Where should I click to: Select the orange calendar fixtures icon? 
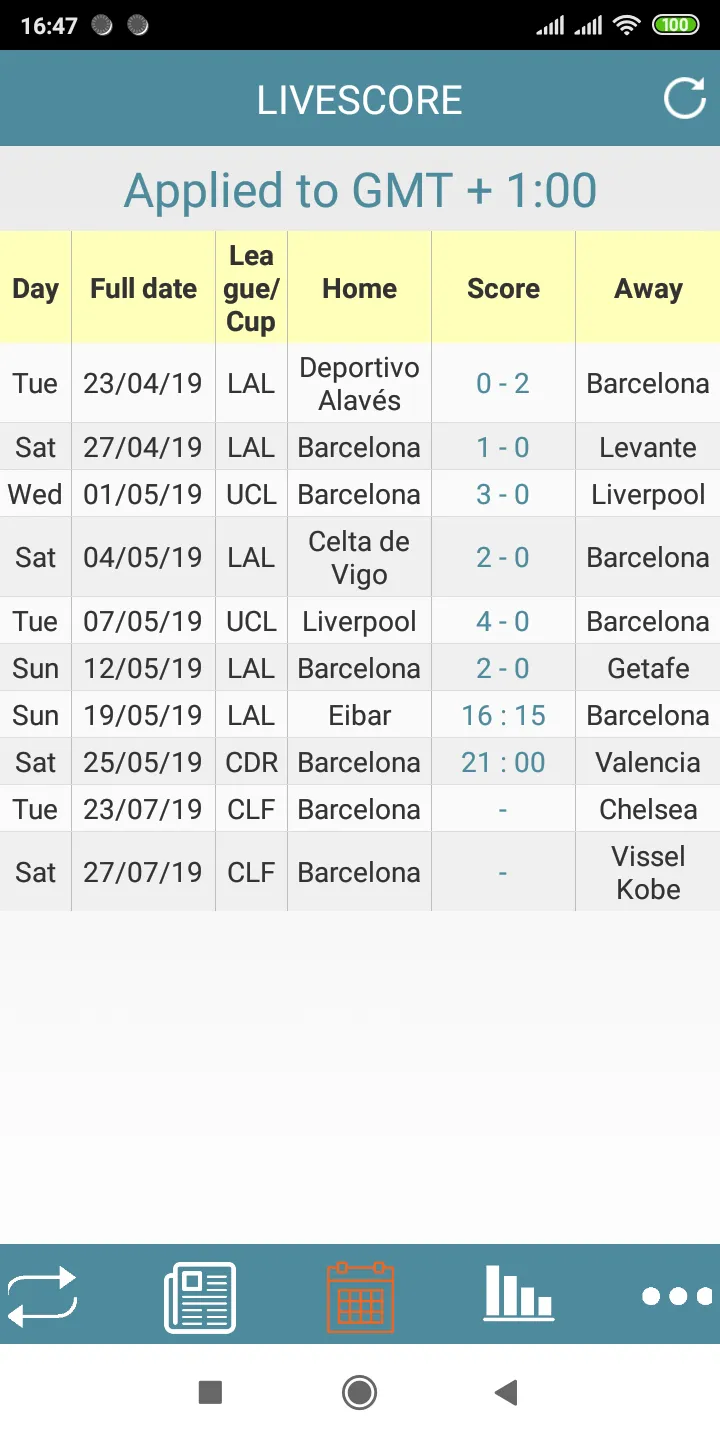360,1297
